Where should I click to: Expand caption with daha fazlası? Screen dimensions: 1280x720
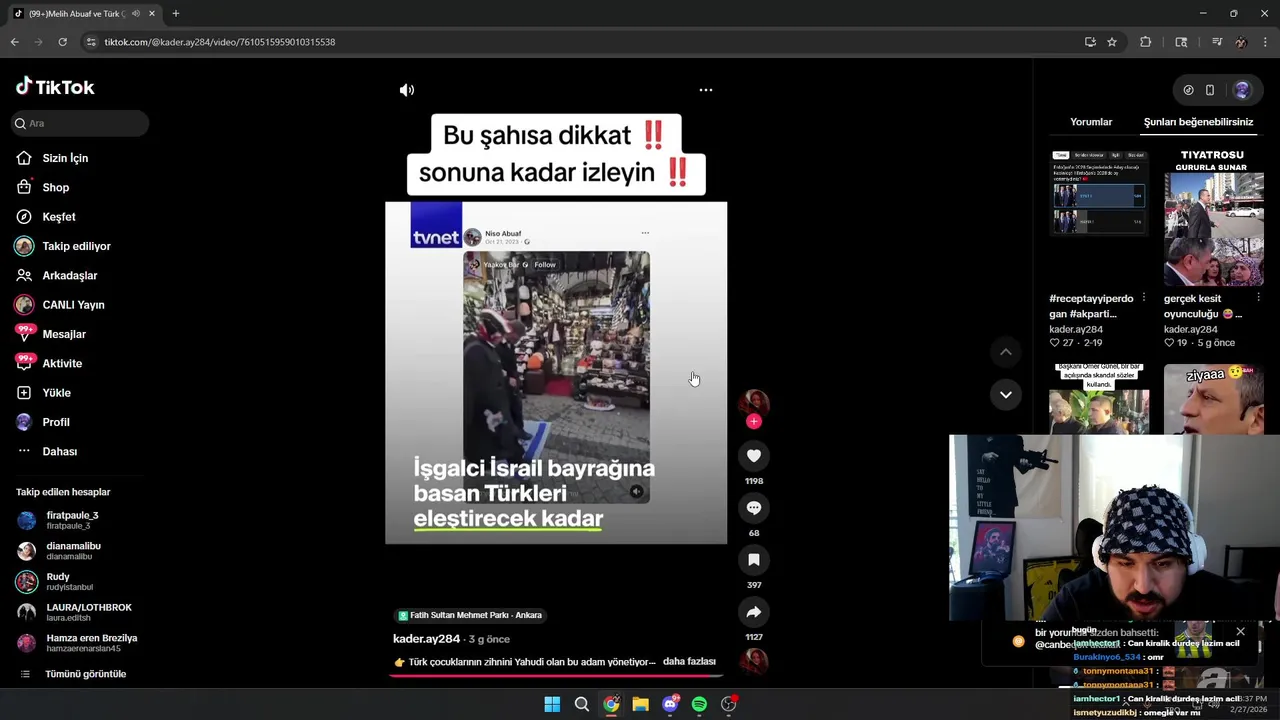689,662
